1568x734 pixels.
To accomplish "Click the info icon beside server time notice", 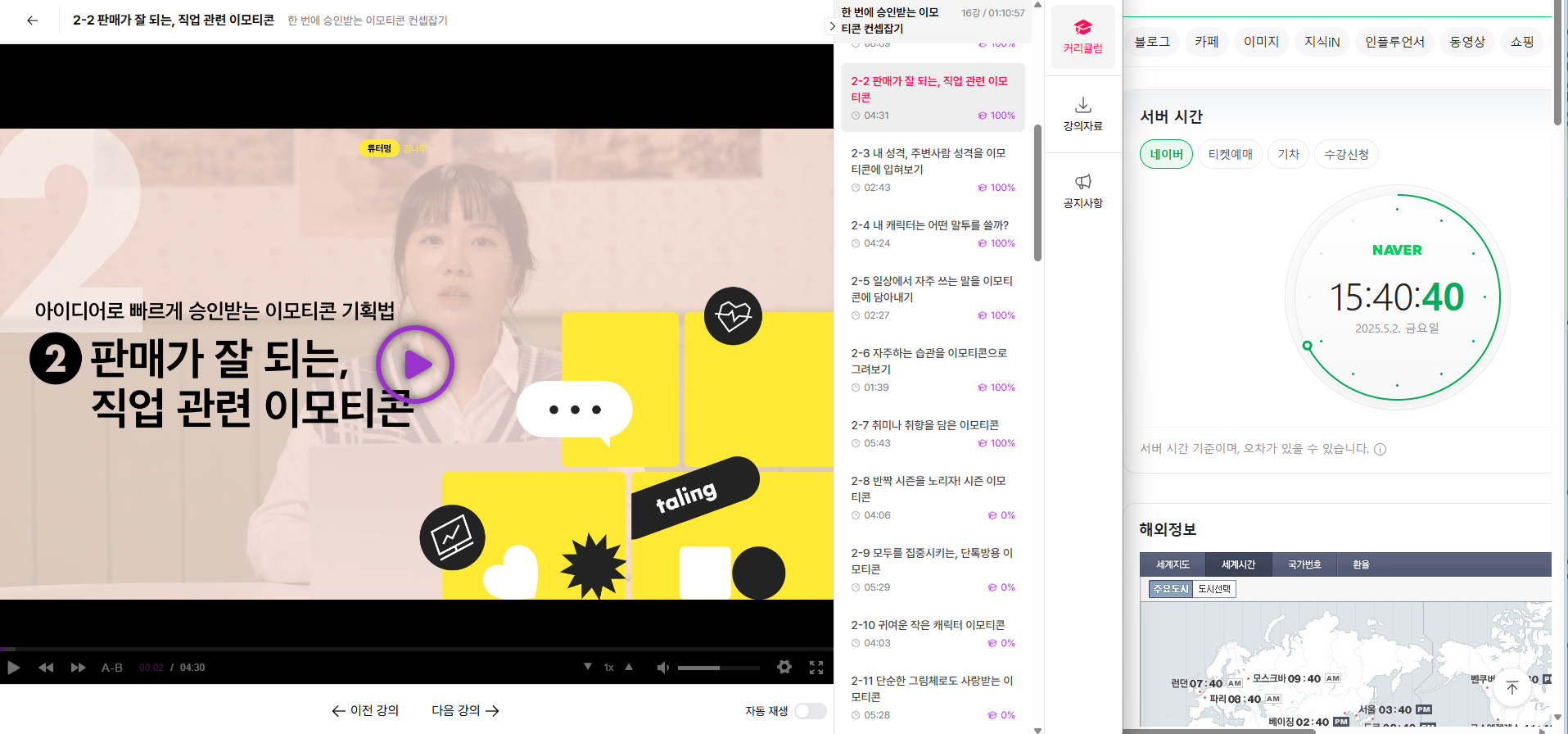I will [x=1380, y=449].
